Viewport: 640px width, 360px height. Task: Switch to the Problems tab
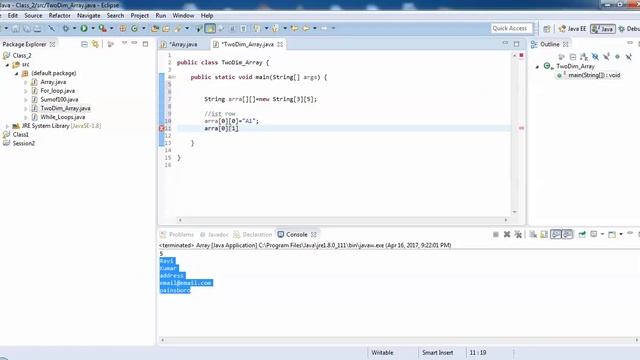pyautogui.click(x=177, y=234)
